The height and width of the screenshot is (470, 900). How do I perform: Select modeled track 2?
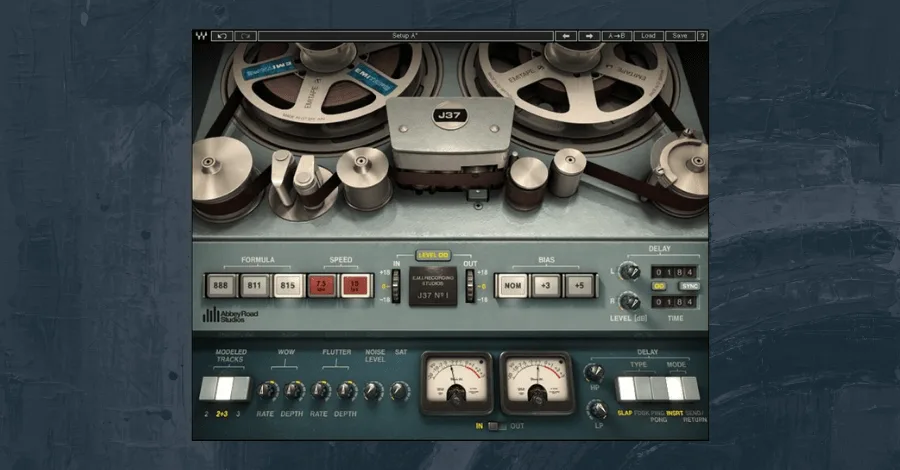coord(207,389)
